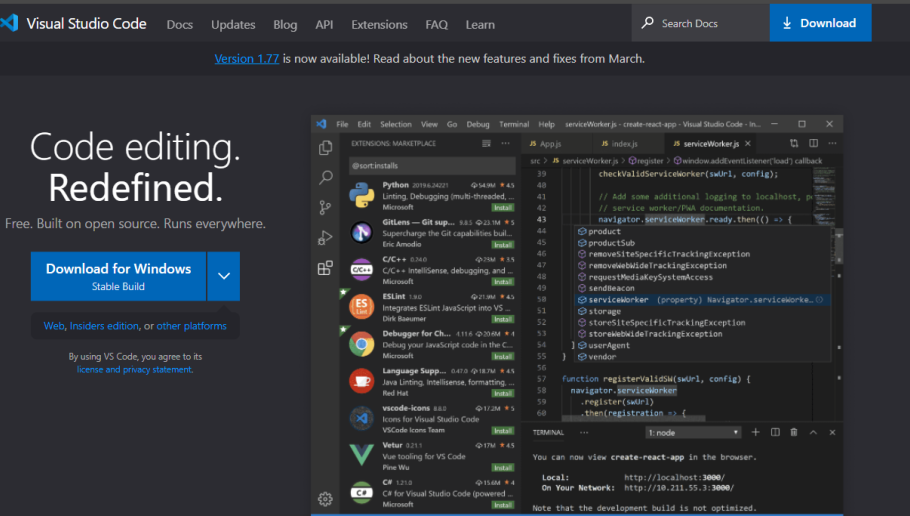Click the Debugger for Chrome extension icon
This screenshot has height=516, width=910.
click(362, 344)
